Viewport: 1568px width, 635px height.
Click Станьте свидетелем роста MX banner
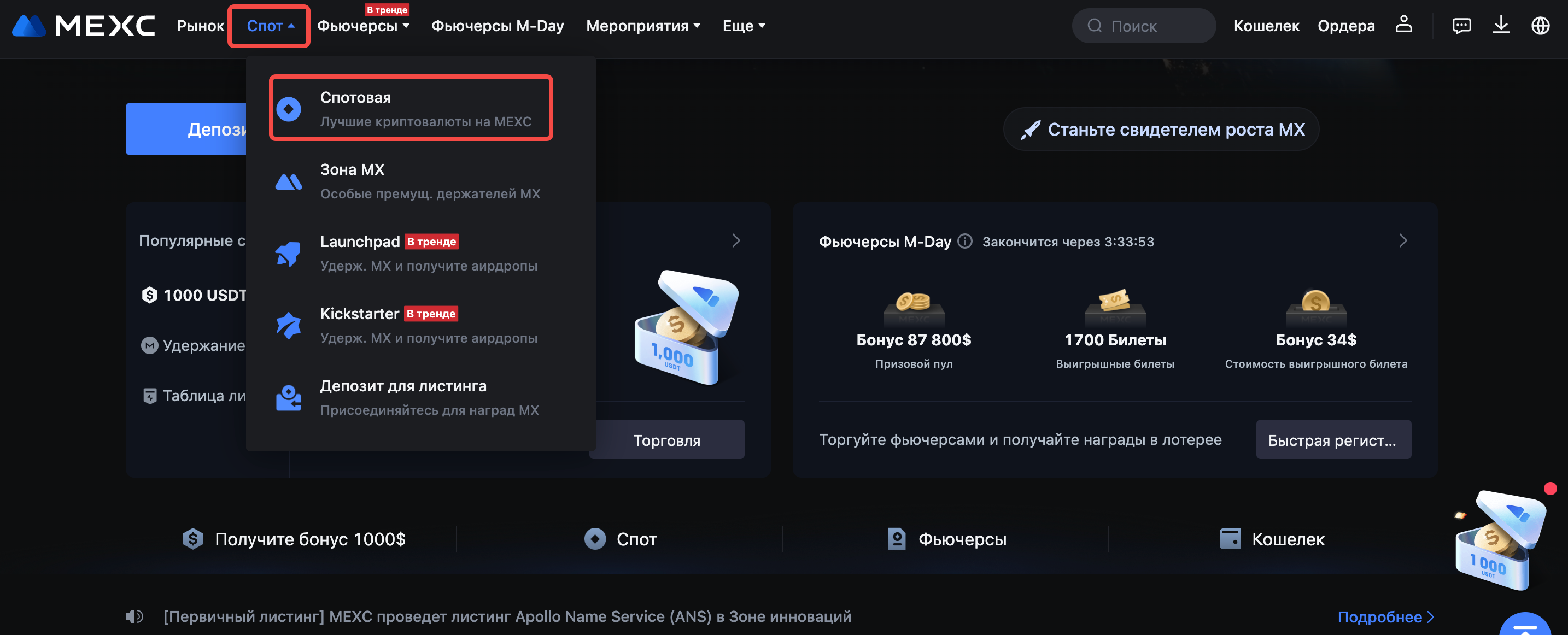point(1161,129)
